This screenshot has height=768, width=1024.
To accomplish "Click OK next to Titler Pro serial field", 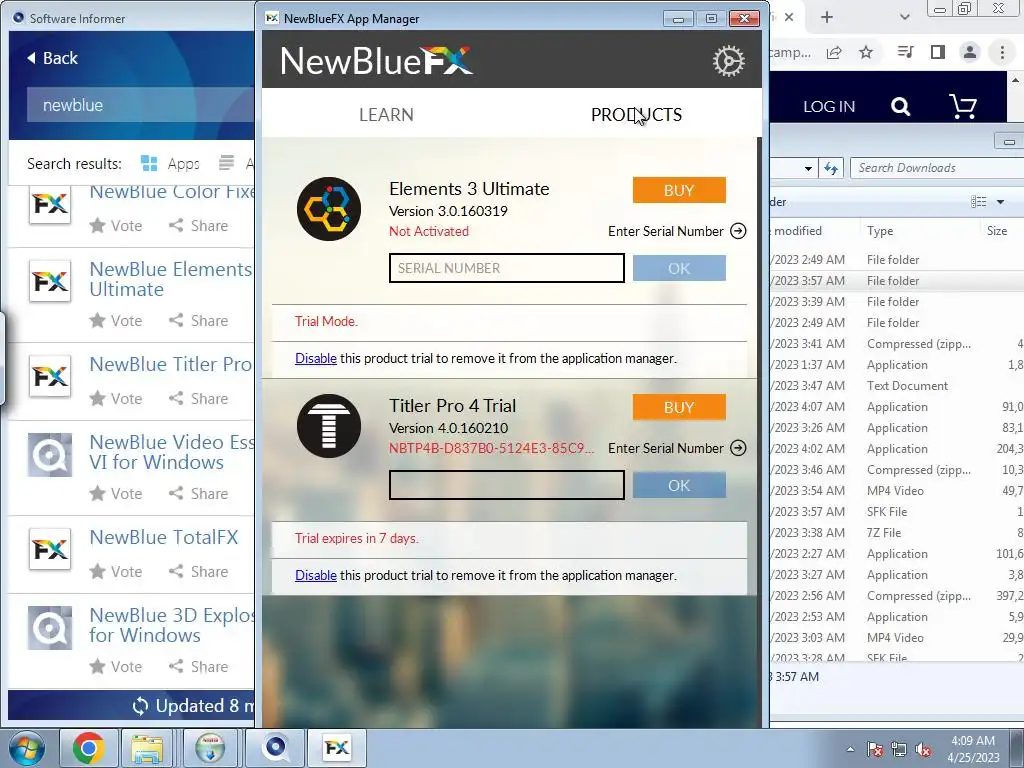I will 679,485.
